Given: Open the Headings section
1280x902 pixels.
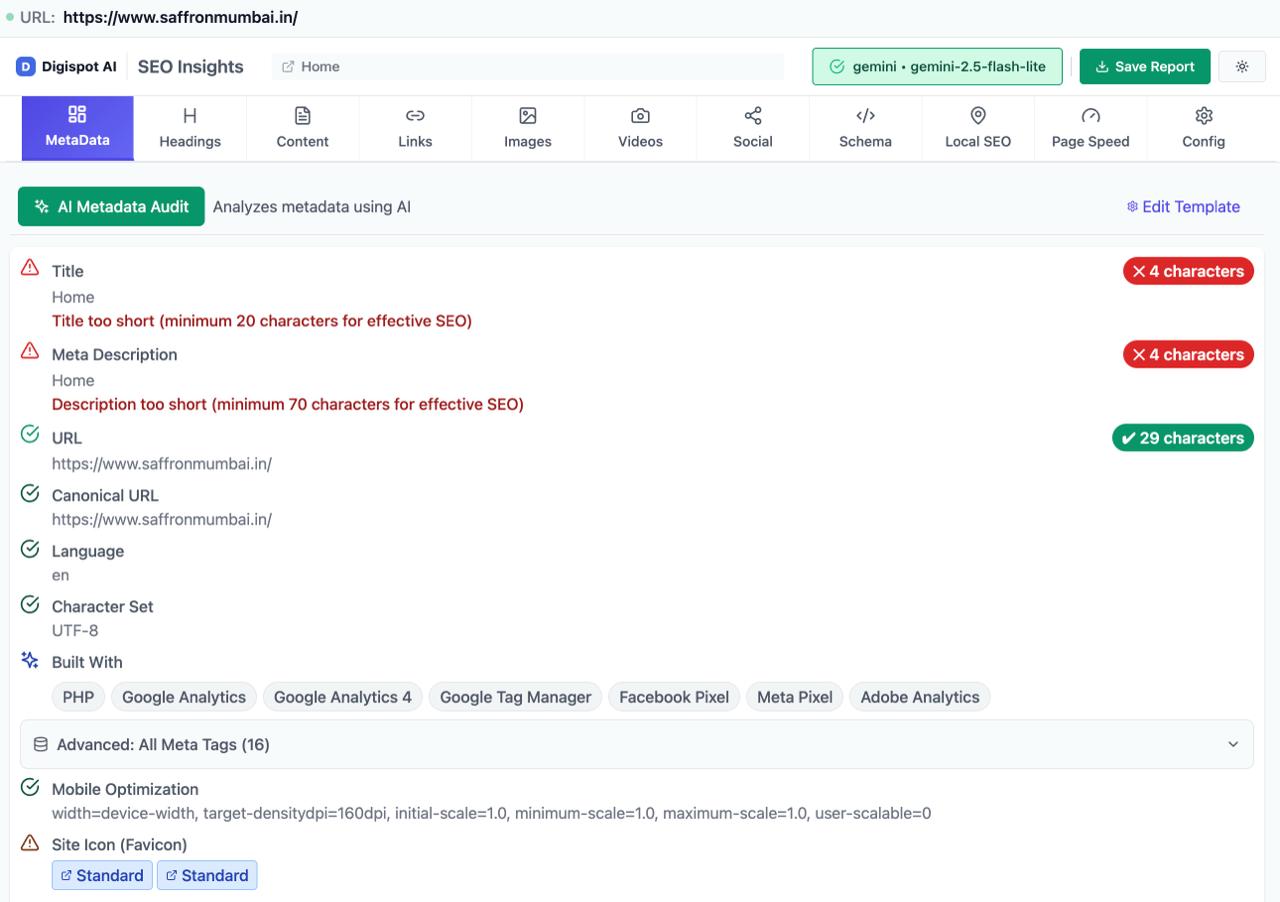Looking at the screenshot, I should point(189,128).
